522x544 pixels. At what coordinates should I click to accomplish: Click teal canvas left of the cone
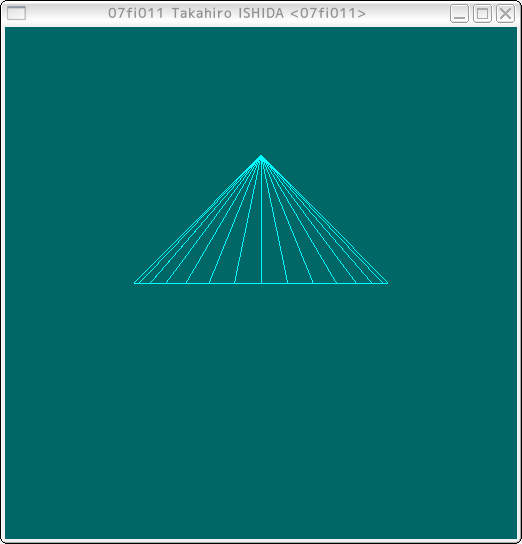pos(69,222)
